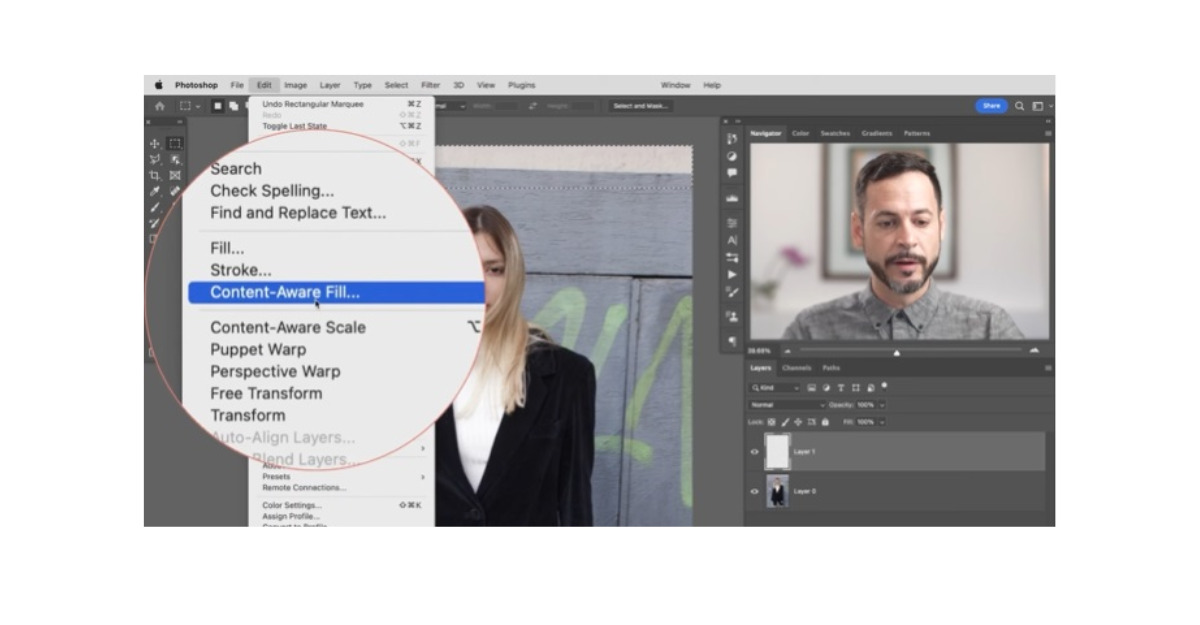This screenshot has width=1200, height=625.
Task: Select the Rectangular Marquee tool
Action: tap(175, 143)
